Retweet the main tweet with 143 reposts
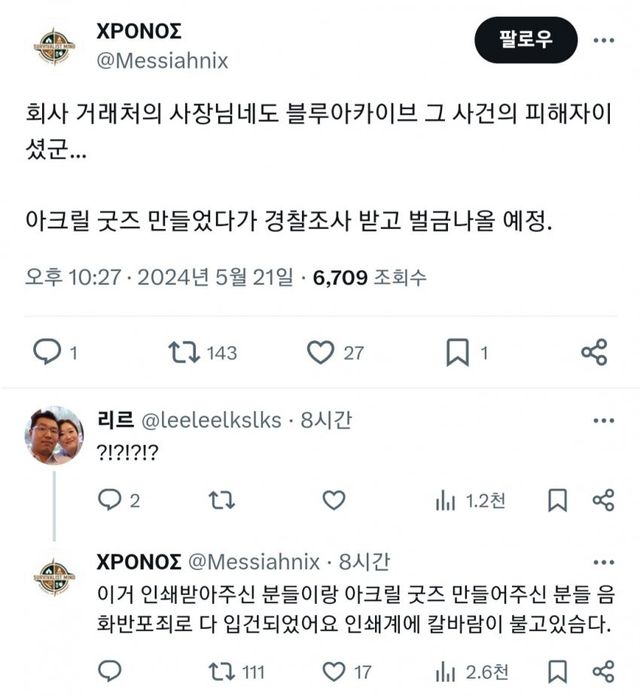This screenshot has width=640, height=696. (x=183, y=351)
